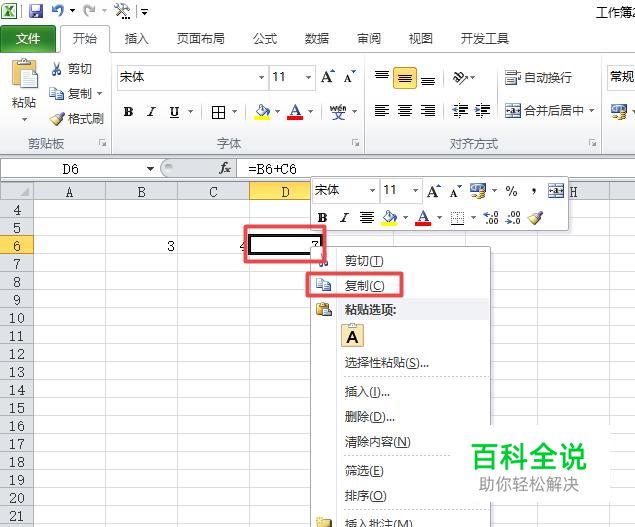The height and width of the screenshot is (527, 635).
Task: Click the Cut scissors button in ribbon
Action: tap(71, 69)
